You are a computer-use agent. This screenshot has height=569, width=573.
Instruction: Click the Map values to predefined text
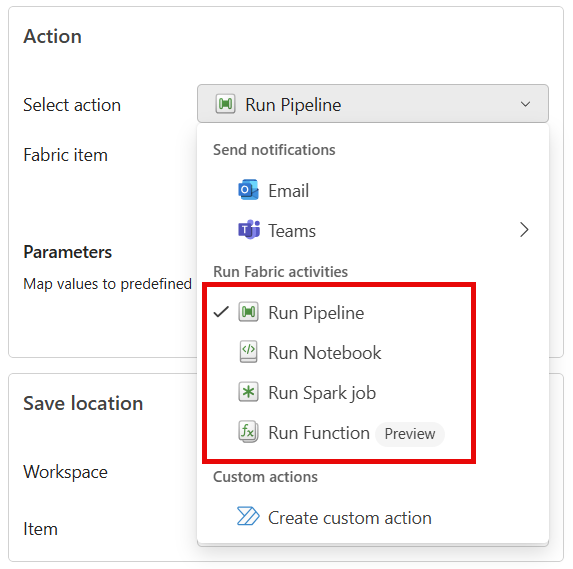107,284
